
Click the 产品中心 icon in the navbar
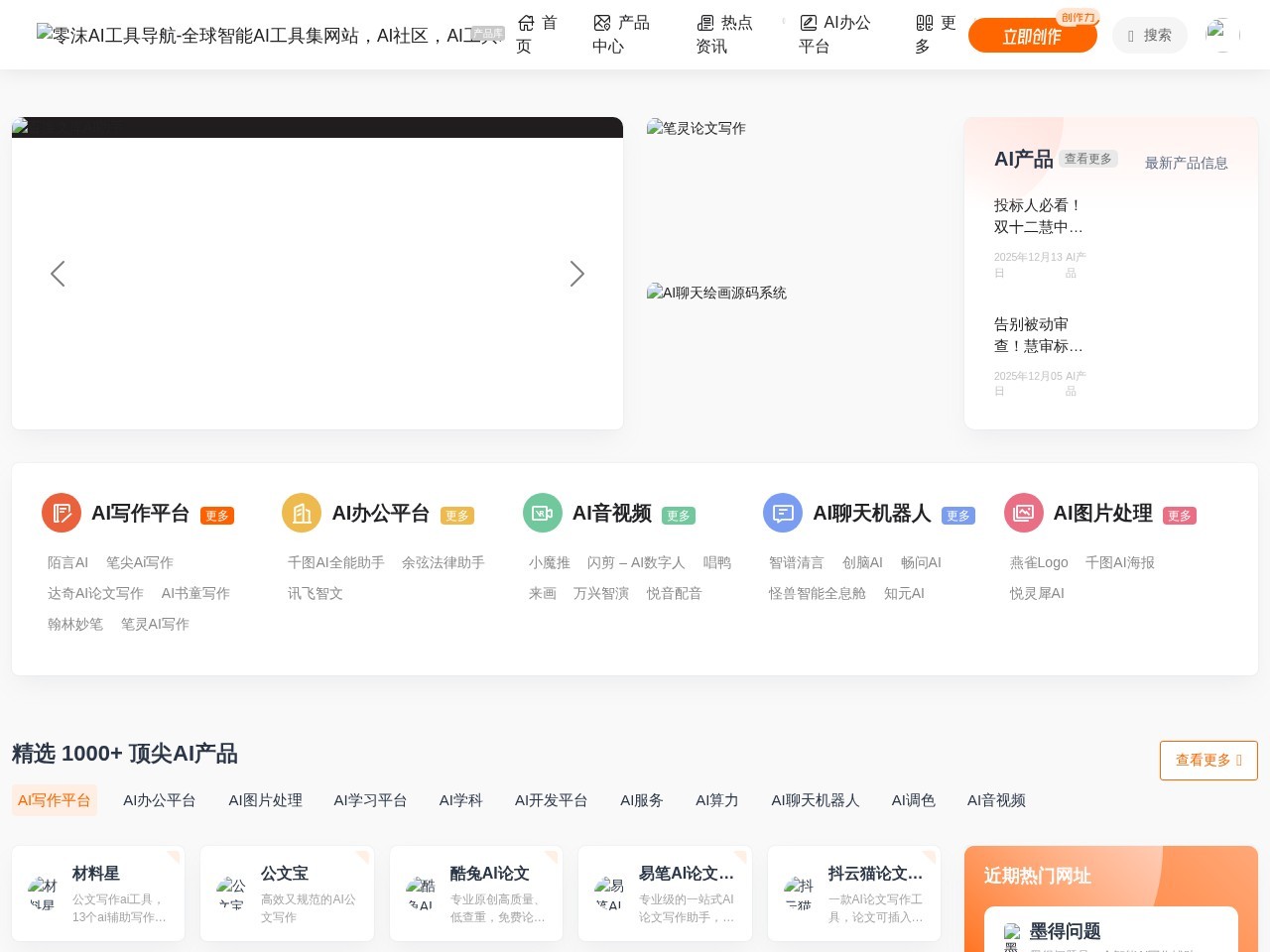(x=601, y=21)
